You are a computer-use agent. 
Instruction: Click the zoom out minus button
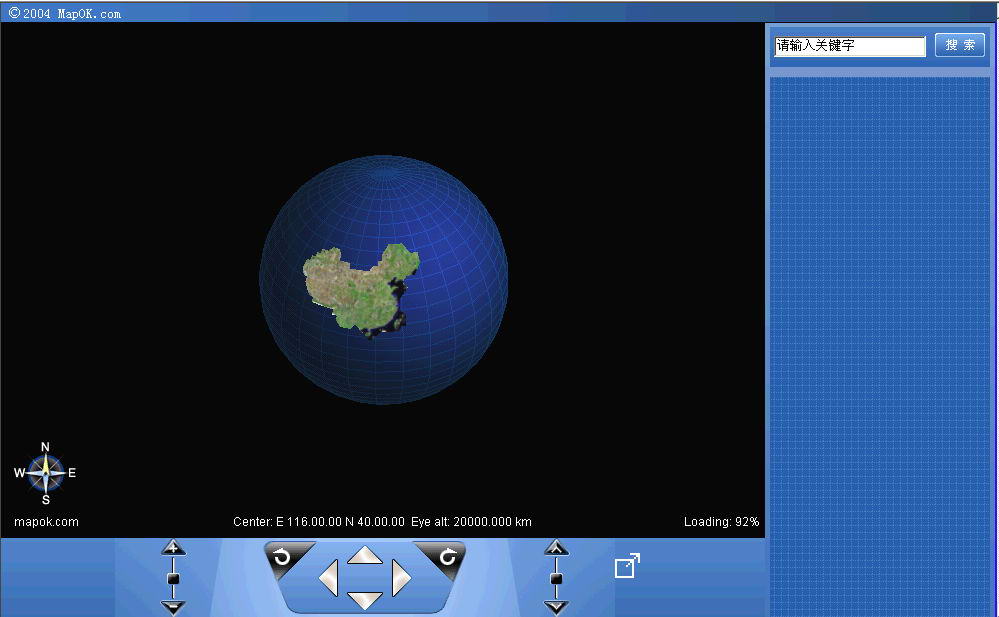(174, 607)
